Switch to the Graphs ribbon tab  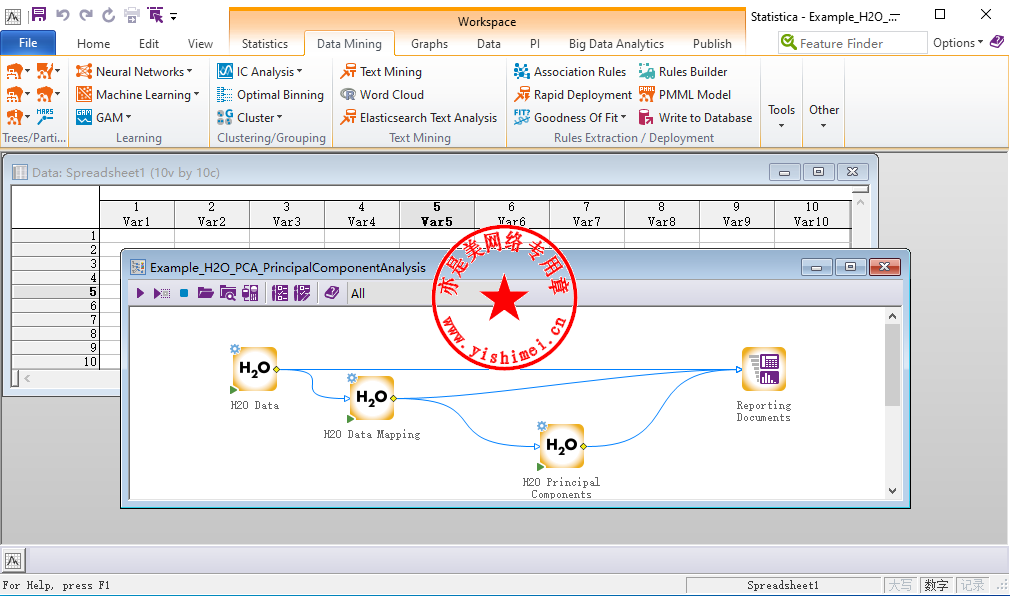tap(429, 44)
